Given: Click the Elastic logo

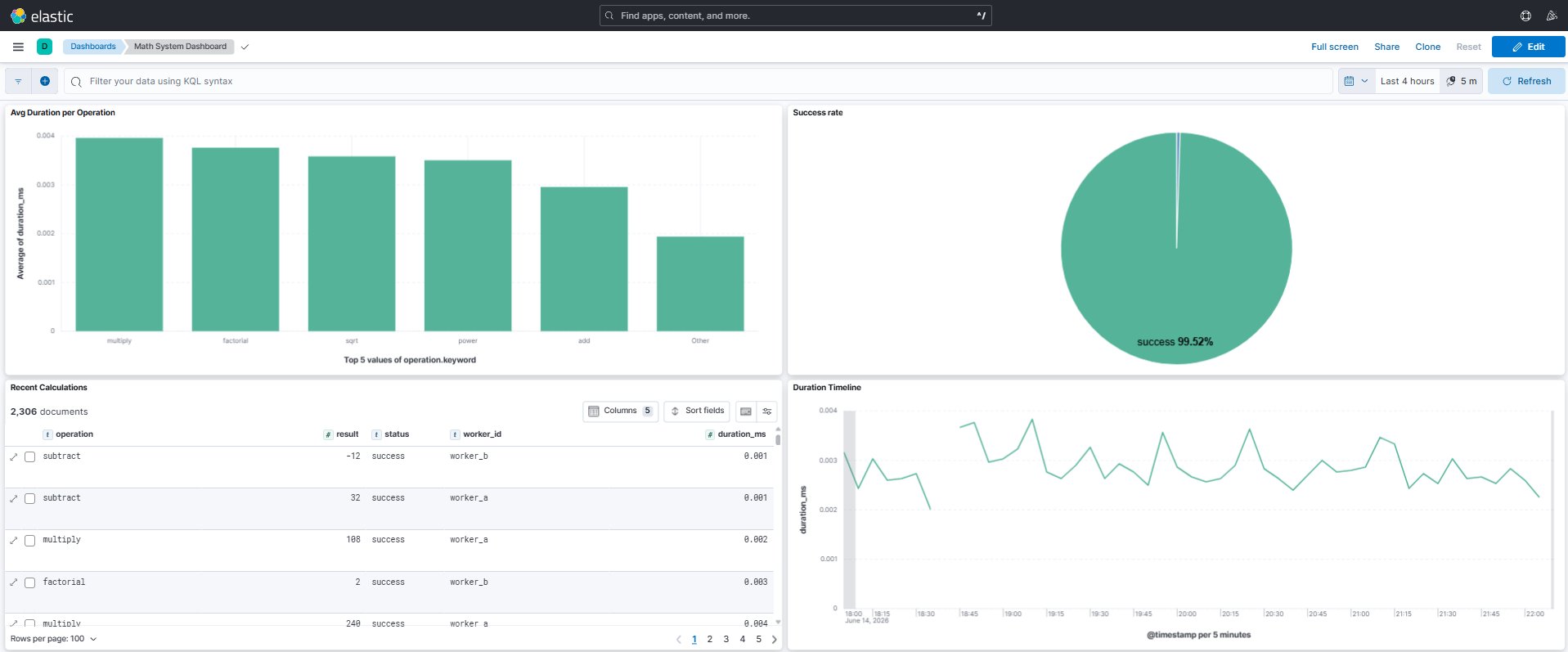Looking at the screenshot, I should [42, 16].
